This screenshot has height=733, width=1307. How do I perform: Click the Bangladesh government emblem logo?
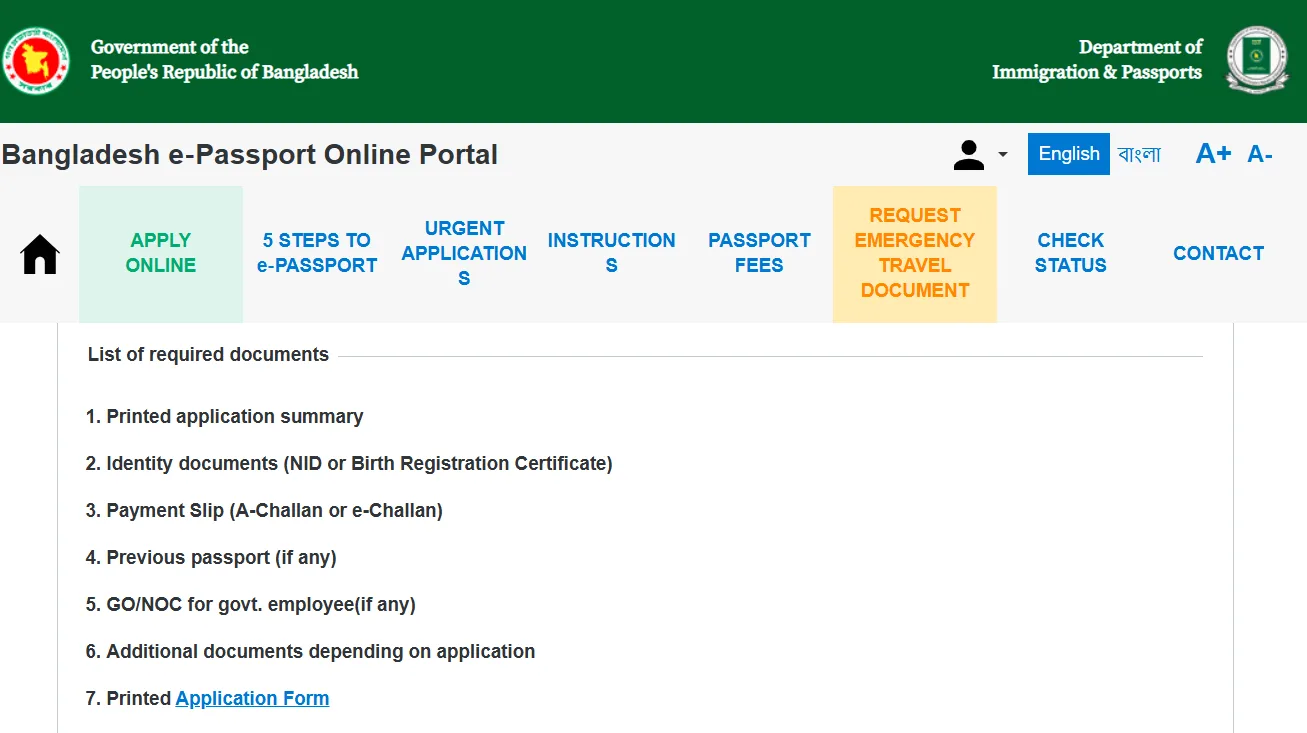click(36, 60)
